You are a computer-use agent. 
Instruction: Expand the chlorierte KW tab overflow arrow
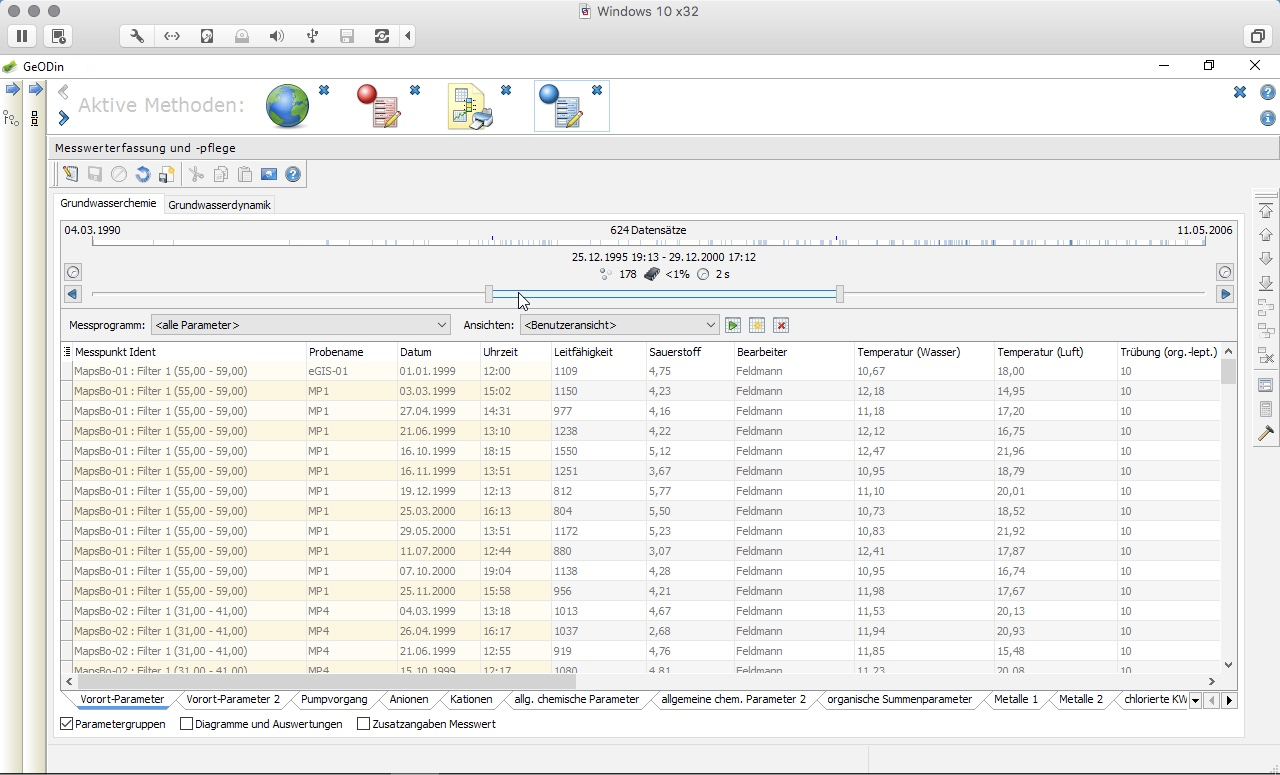pos(1194,700)
